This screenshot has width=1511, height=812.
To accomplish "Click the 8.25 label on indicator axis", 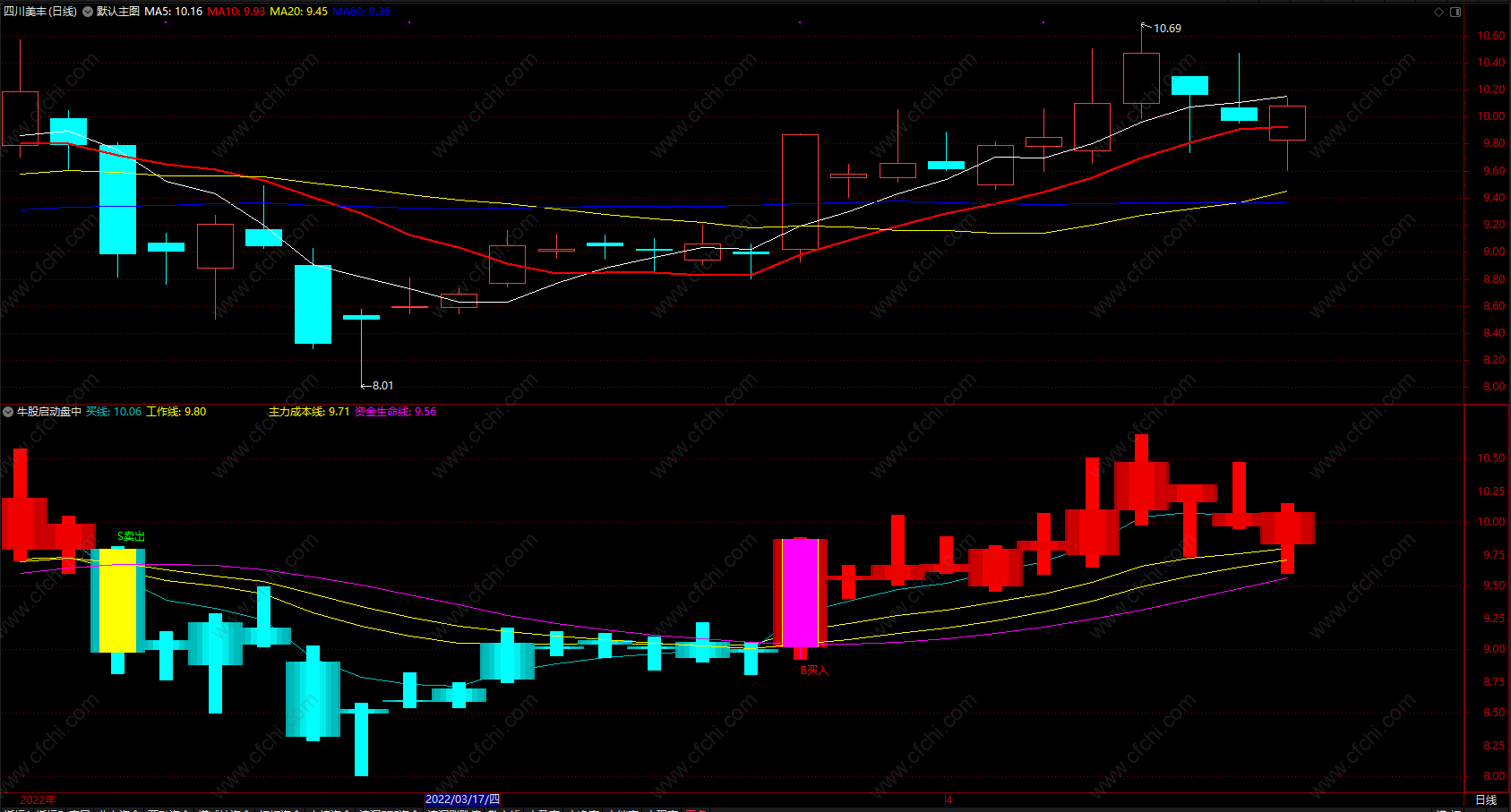I will click(x=1493, y=746).
